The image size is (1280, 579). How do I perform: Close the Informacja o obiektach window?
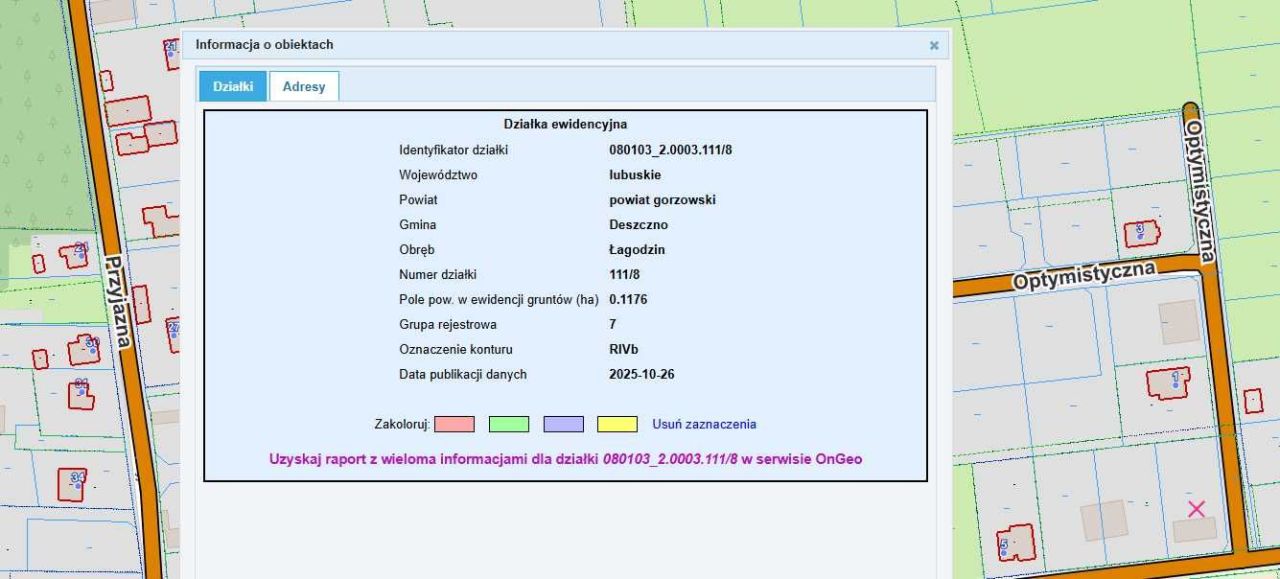tap(932, 45)
